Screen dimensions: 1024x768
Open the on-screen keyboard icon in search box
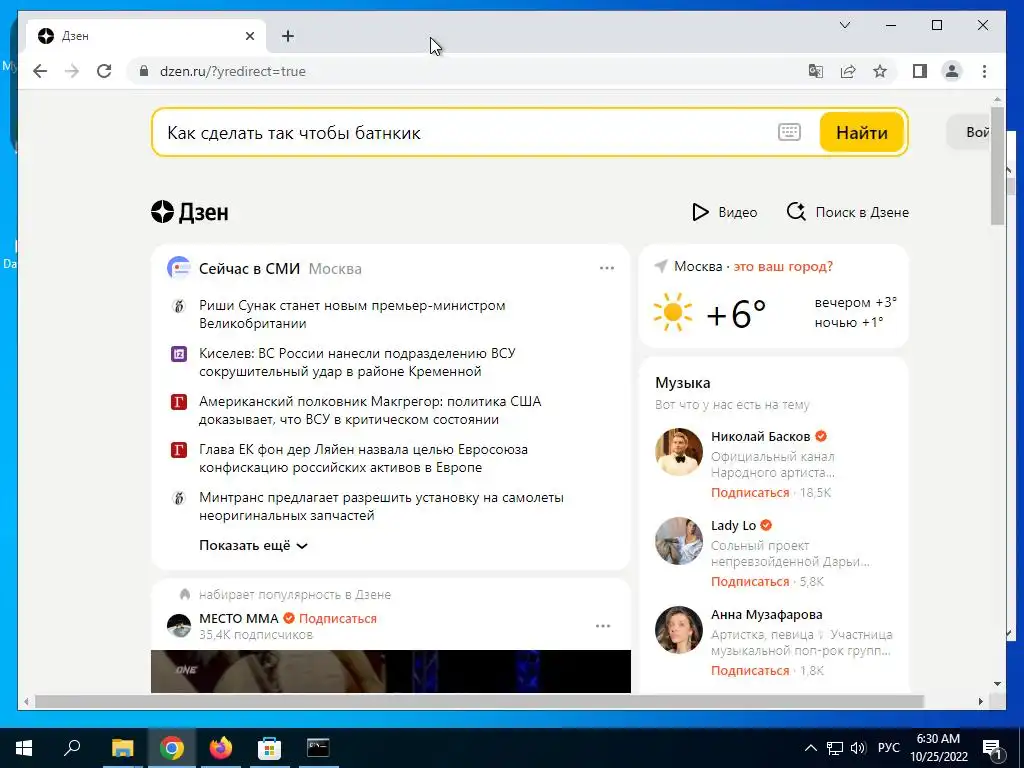[x=789, y=132]
